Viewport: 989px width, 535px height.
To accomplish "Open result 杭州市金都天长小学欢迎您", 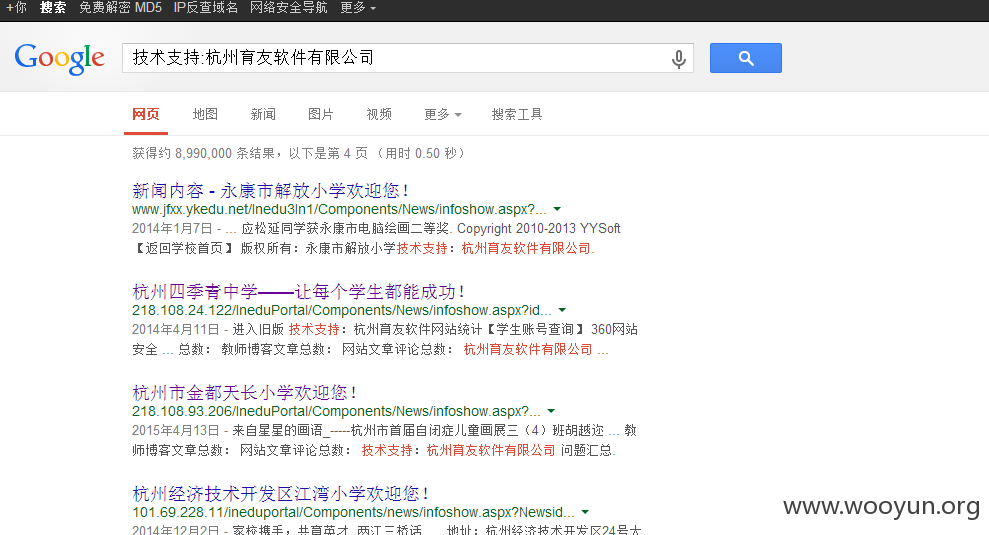I will pyautogui.click(x=245, y=392).
